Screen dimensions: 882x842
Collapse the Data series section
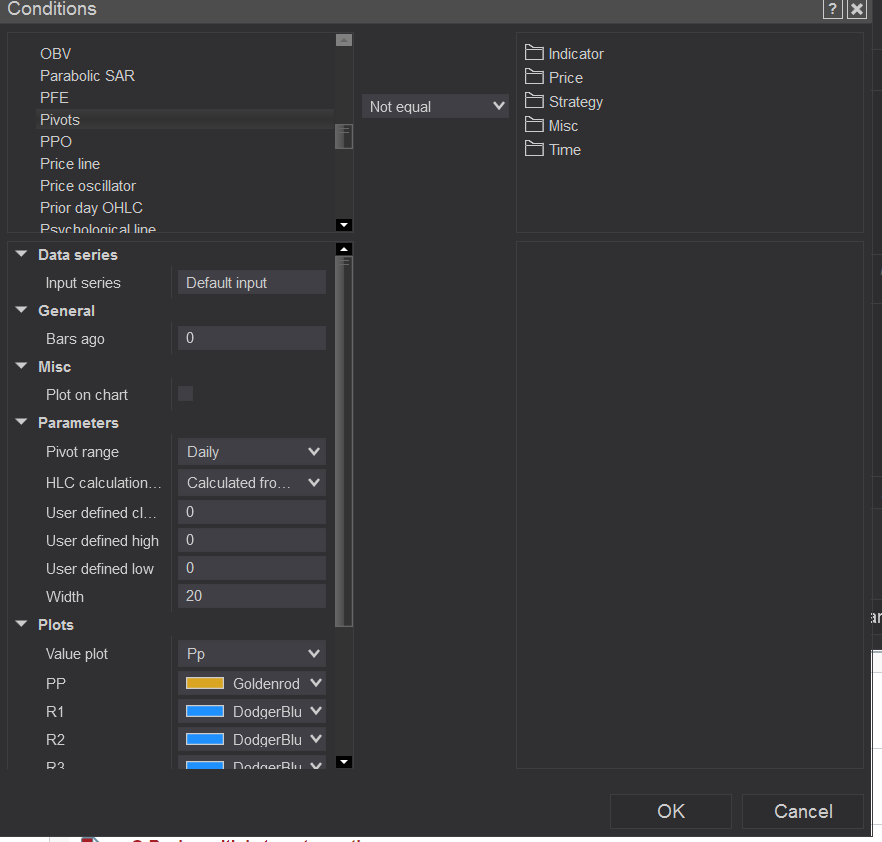22,255
